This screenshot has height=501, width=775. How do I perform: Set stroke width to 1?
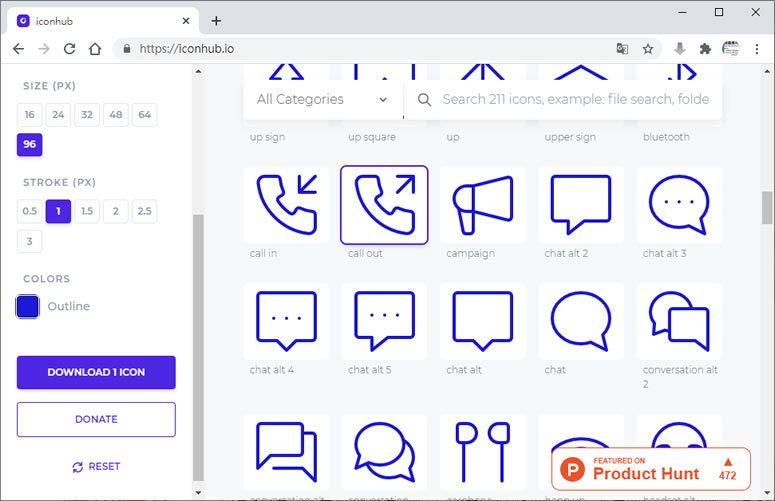tap(58, 211)
